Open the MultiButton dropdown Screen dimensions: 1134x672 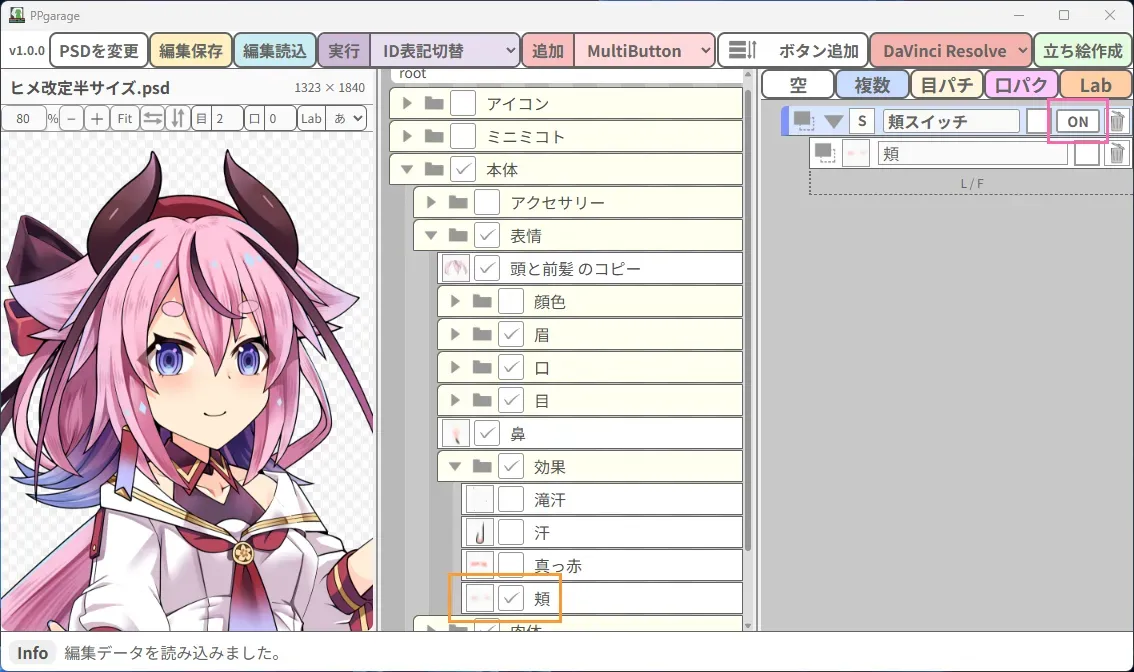644,51
